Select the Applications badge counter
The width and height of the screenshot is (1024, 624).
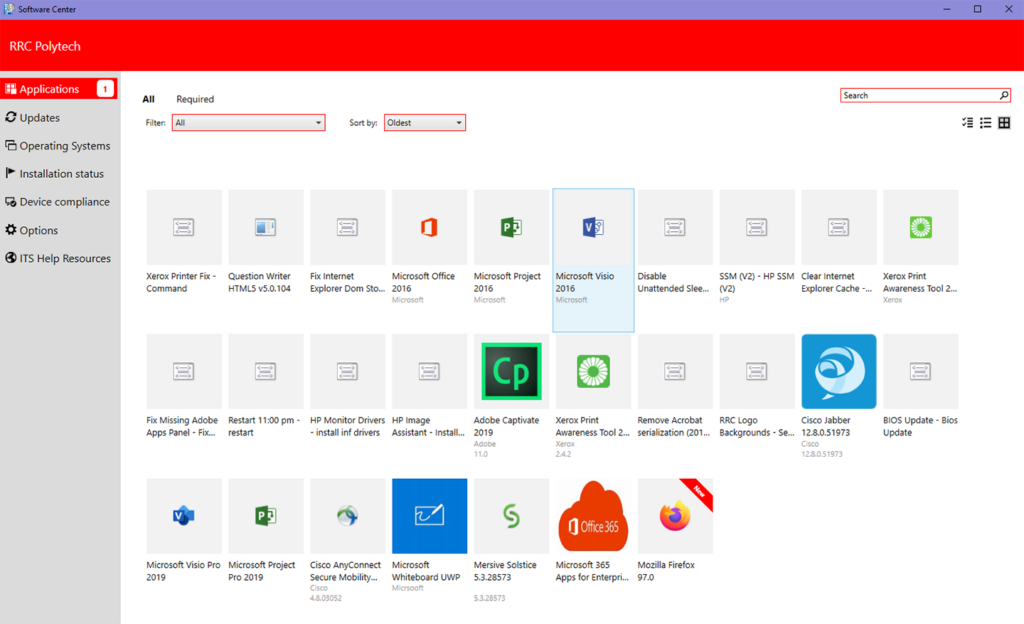(x=104, y=88)
